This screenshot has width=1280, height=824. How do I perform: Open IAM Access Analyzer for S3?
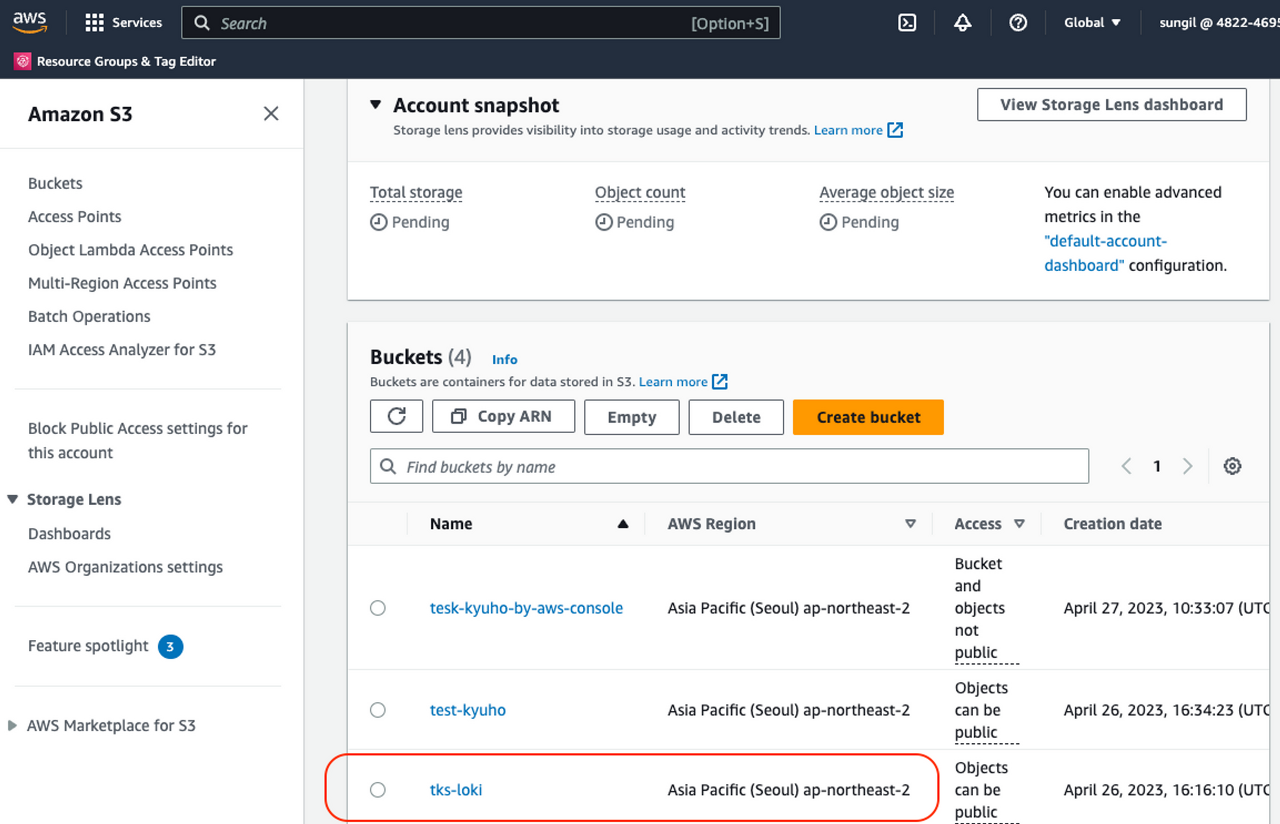pyautogui.click(x=122, y=349)
